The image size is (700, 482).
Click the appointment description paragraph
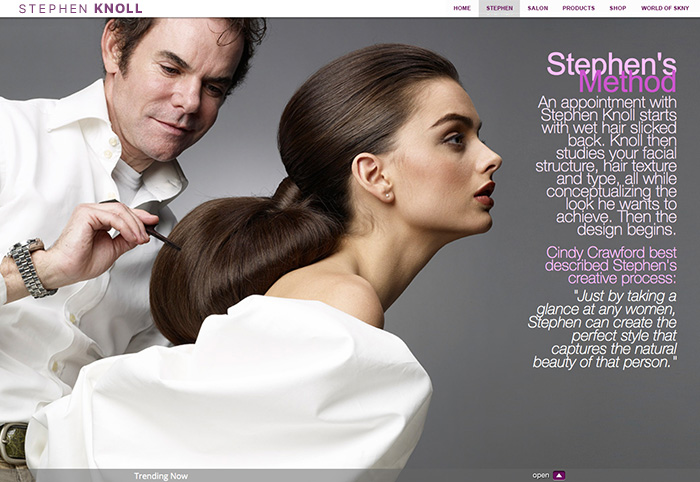(607, 165)
